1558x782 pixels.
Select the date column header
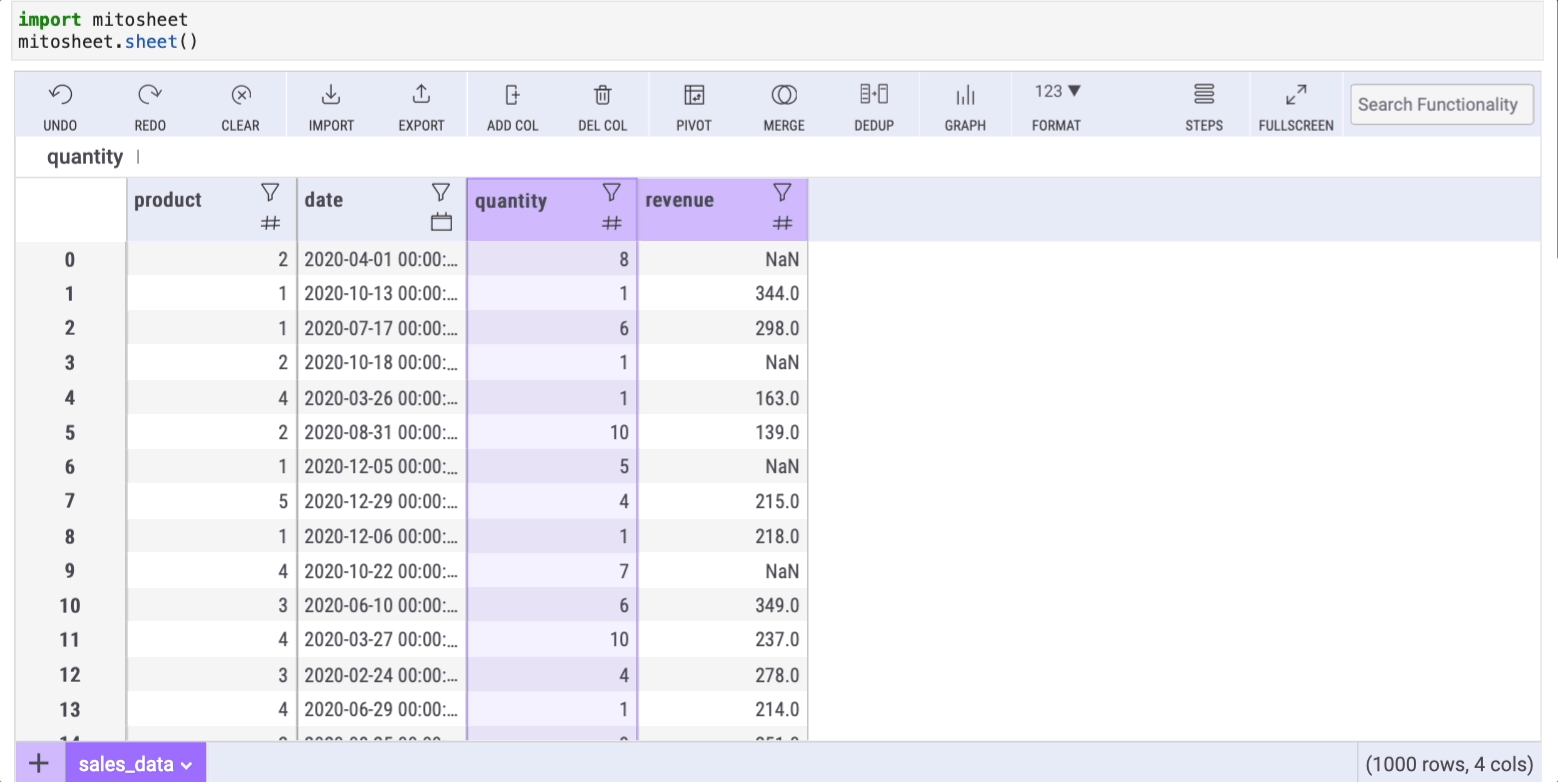click(323, 200)
